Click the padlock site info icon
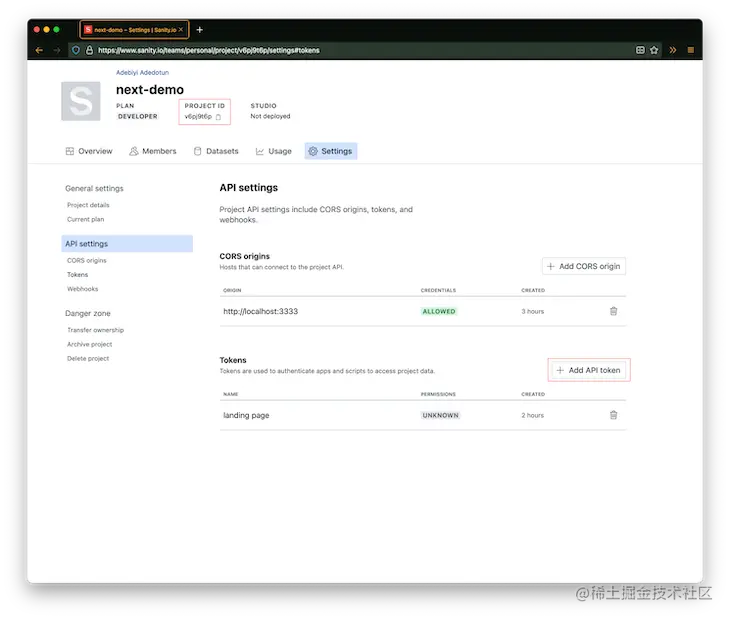This screenshot has width=730, height=619. 89,50
